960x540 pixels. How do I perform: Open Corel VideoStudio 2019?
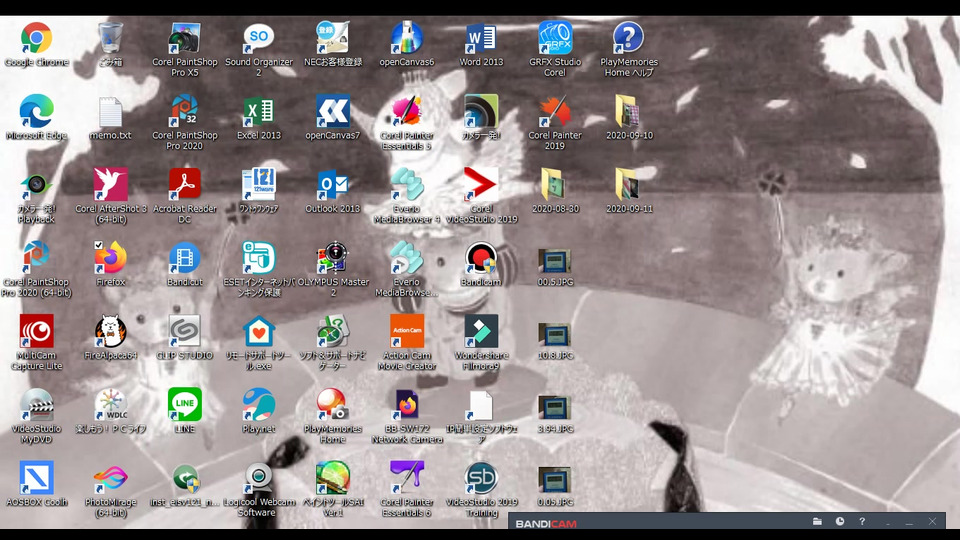[481, 185]
